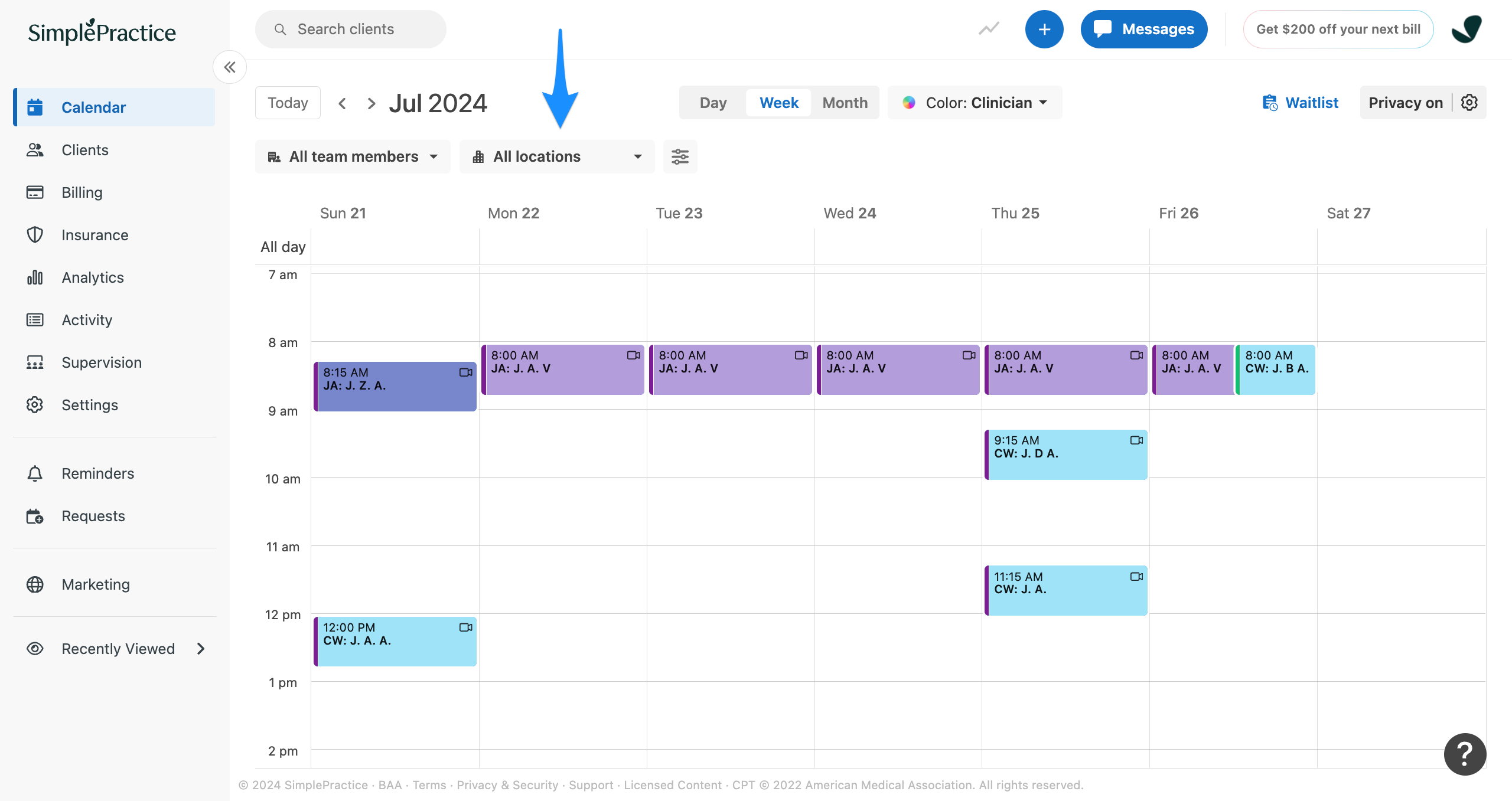
Task: Open the help question mark button
Action: pos(1465,754)
